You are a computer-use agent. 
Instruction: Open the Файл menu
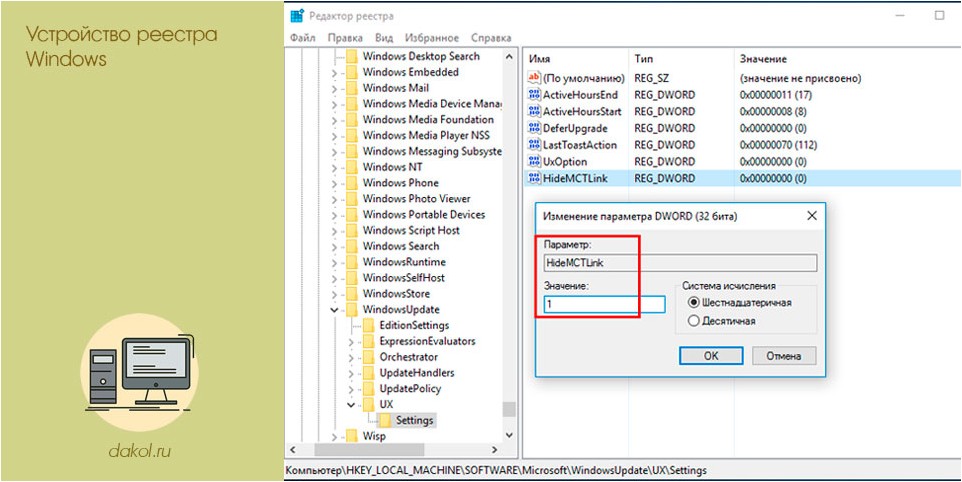302,38
